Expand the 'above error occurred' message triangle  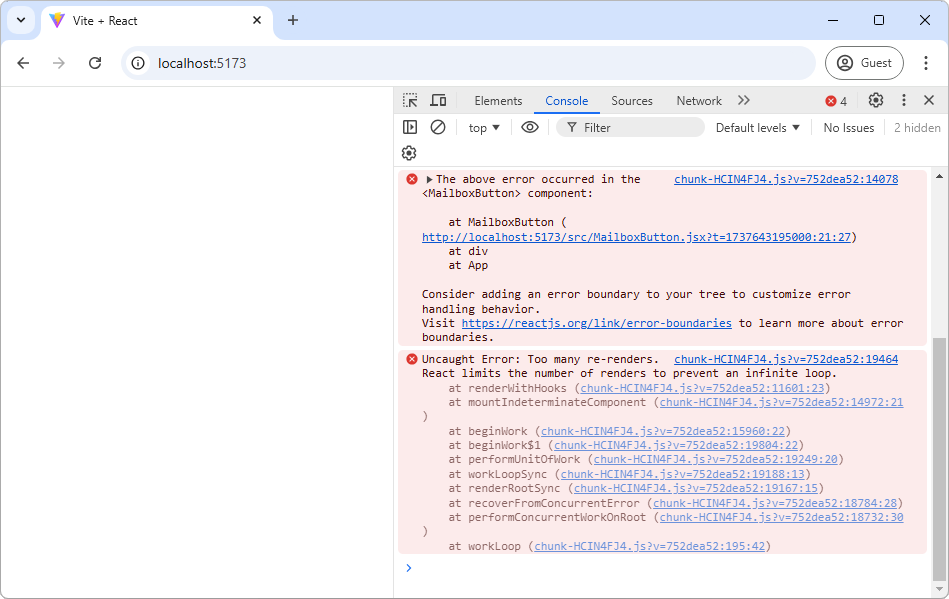pyautogui.click(x=430, y=180)
